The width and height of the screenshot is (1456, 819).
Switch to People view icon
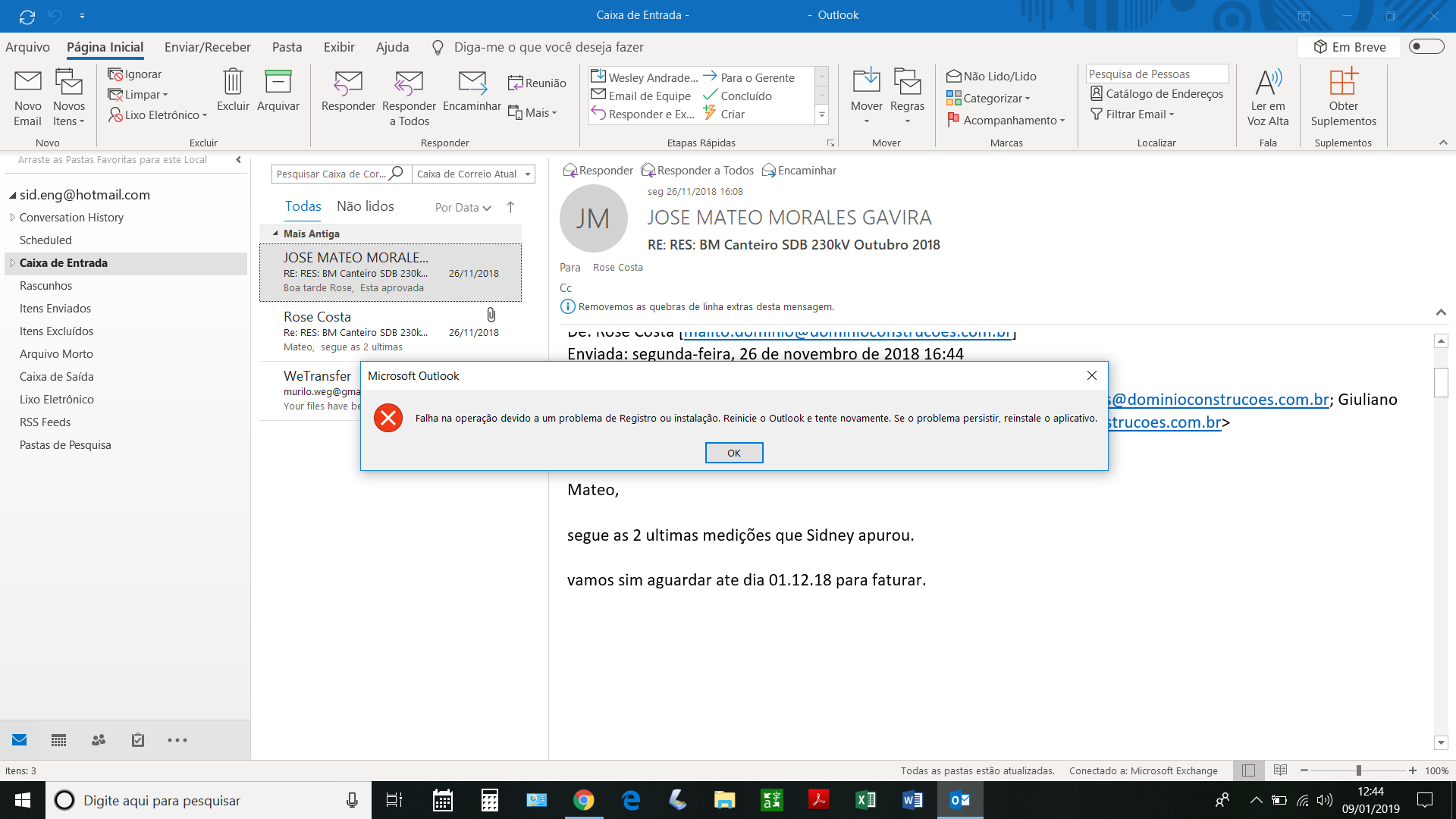[99, 740]
